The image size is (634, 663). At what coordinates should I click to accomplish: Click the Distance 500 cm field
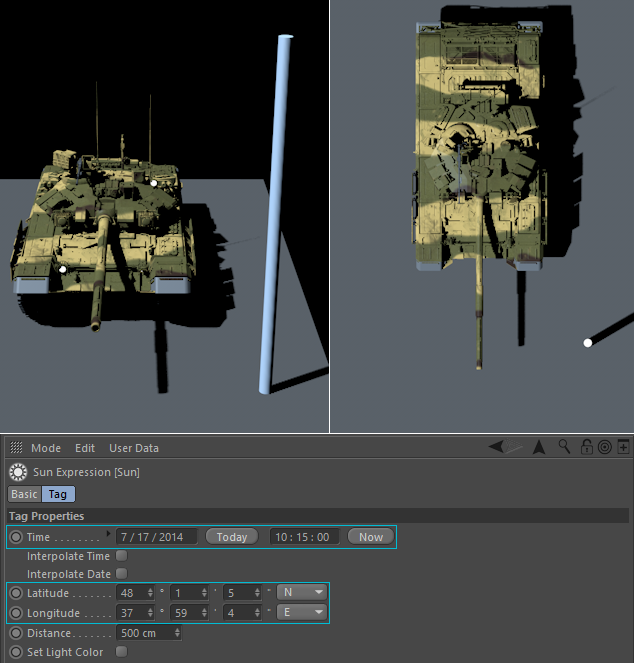pyautogui.click(x=145, y=632)
